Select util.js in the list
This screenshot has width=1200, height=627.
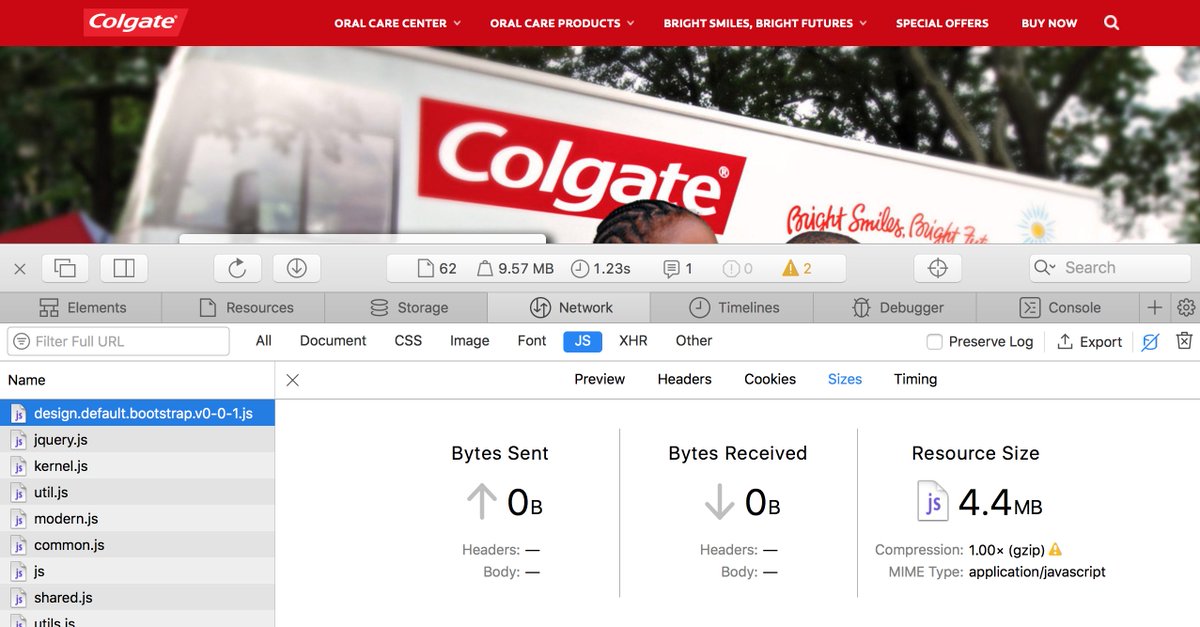(x=137, y=492)
